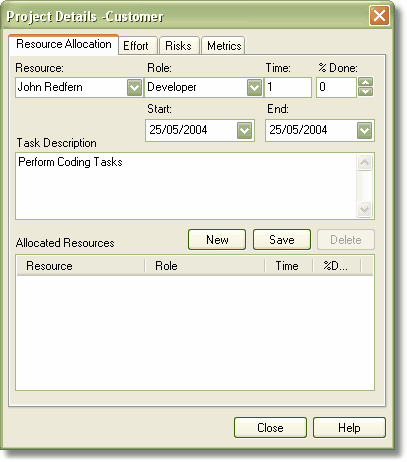Switch to the Risks tab

[179, 45]
